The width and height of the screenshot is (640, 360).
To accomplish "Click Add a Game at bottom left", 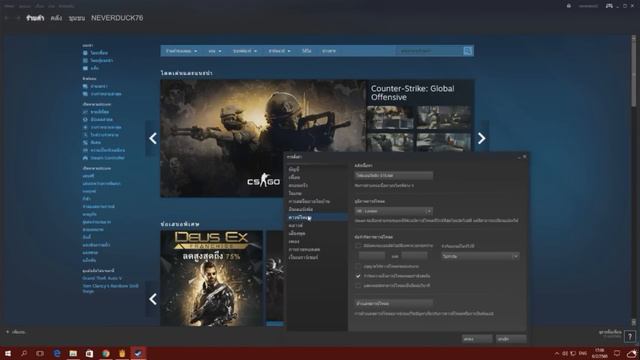I will (x=16, y=332).
